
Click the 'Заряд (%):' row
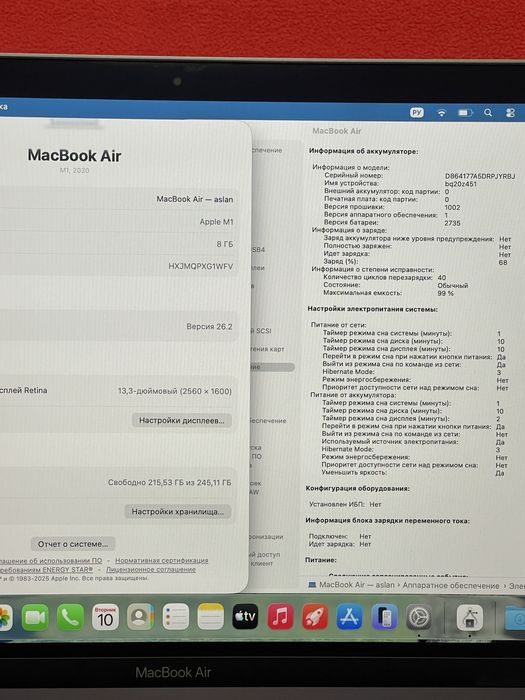415,262
